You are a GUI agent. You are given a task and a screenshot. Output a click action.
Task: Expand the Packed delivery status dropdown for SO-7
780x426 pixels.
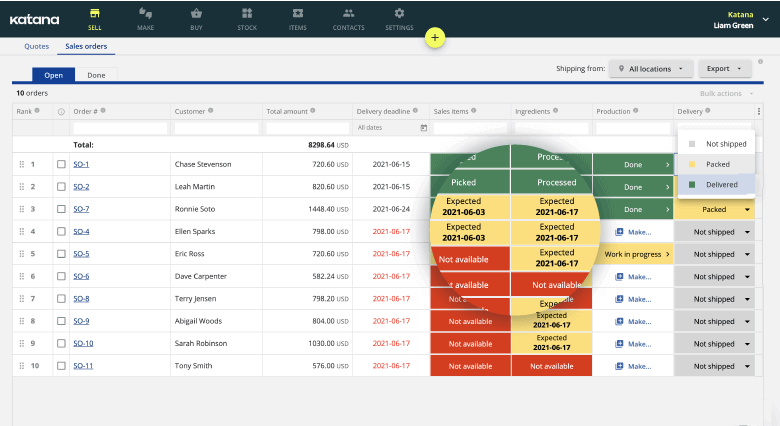pos(747,210)
